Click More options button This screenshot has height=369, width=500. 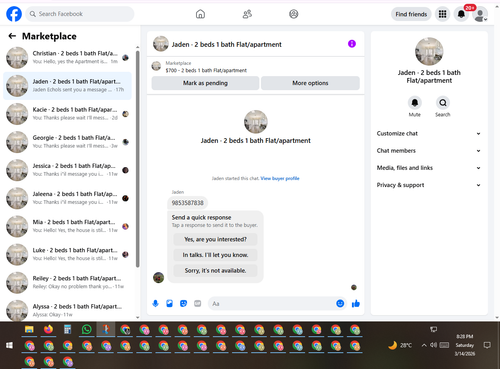coord(310,83)
